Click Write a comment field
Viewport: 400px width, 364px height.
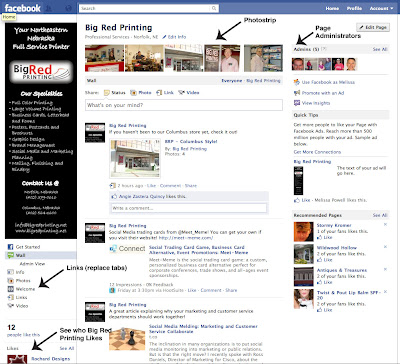click(189, 208)
